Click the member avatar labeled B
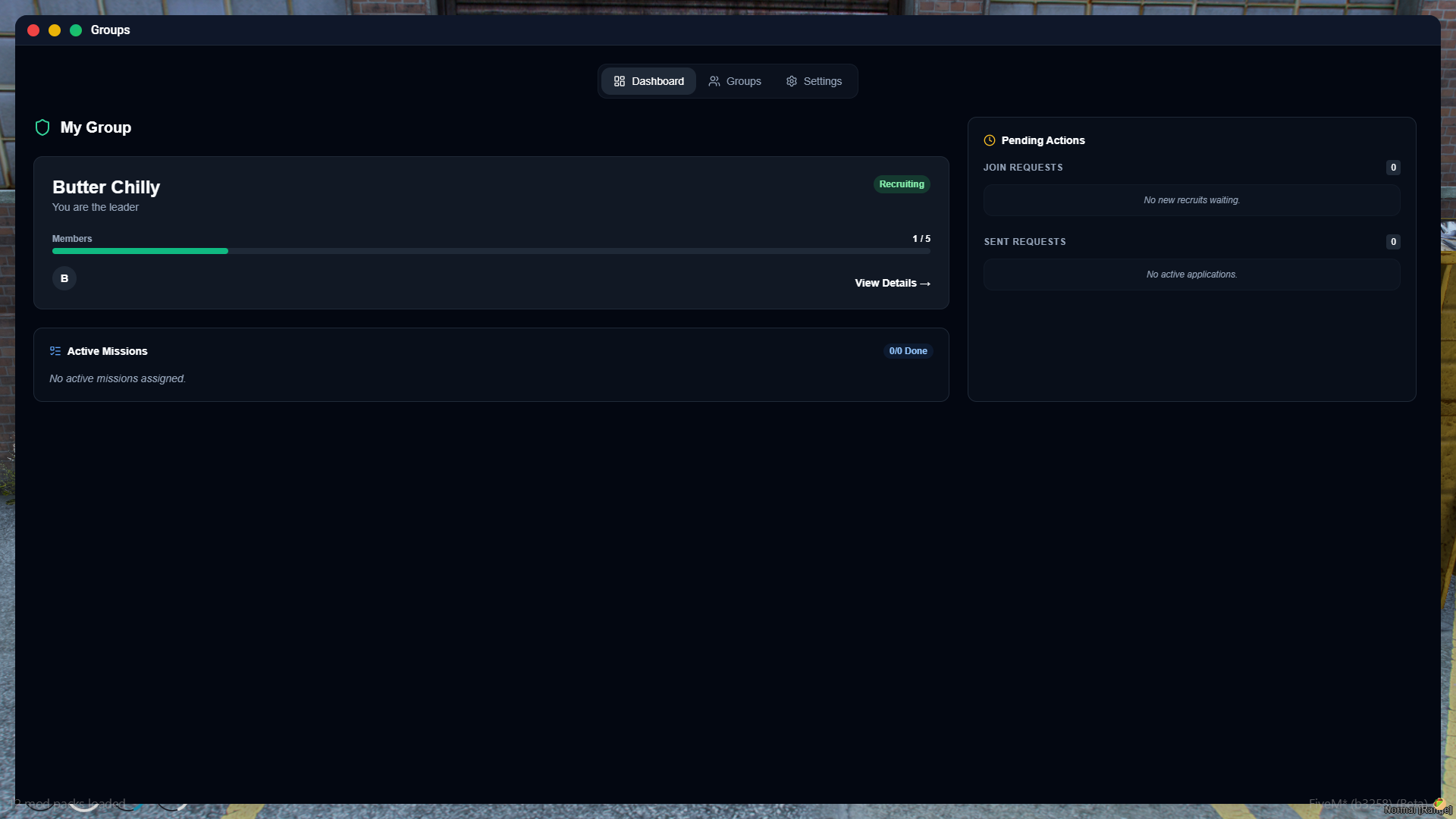Screen dimensions: 1456x819 (64, 278)
